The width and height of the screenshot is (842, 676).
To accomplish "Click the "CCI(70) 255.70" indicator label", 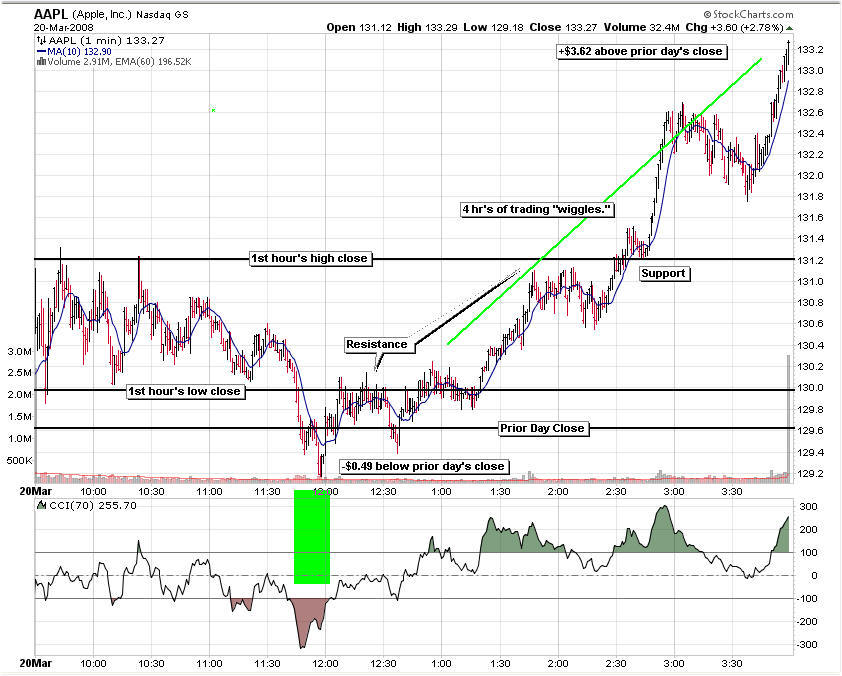I will tap(92, 505).
